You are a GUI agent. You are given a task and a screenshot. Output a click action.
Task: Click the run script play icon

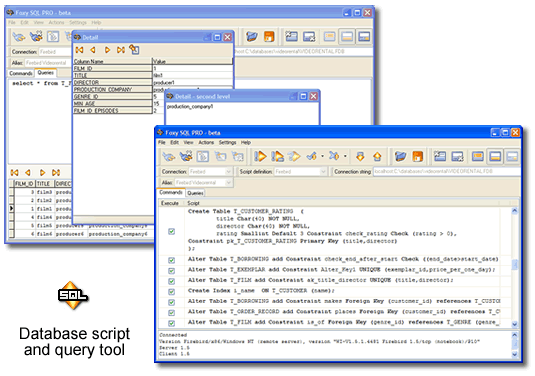point(260,157)
